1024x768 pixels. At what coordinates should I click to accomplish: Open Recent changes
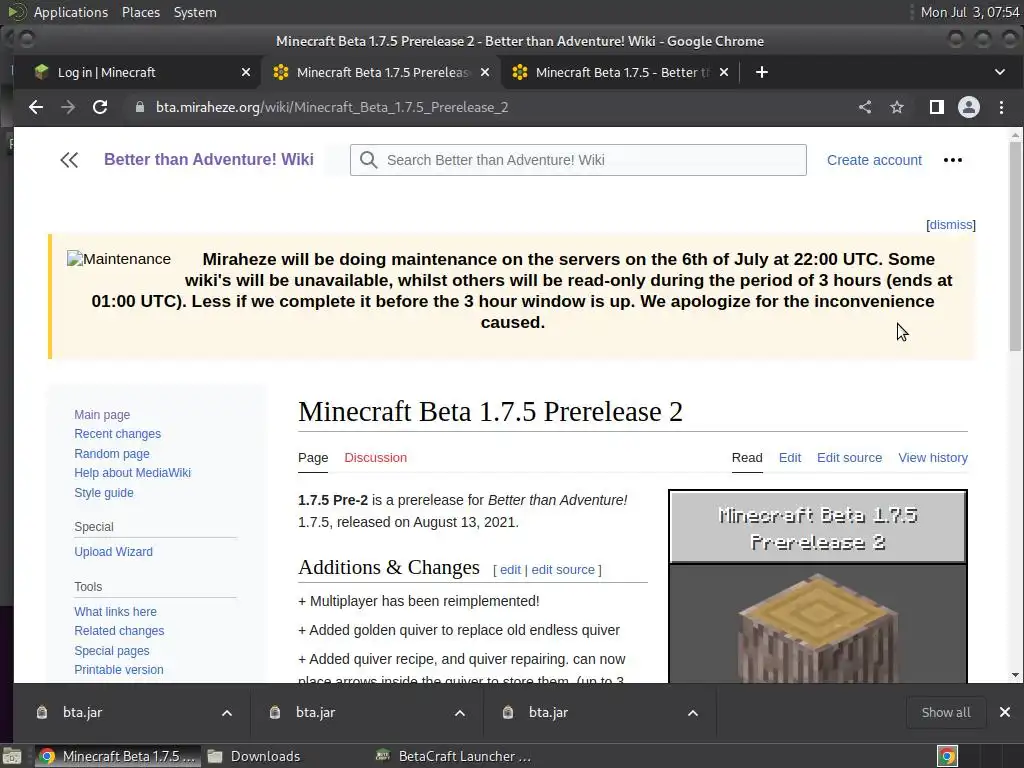pos(118,434)
